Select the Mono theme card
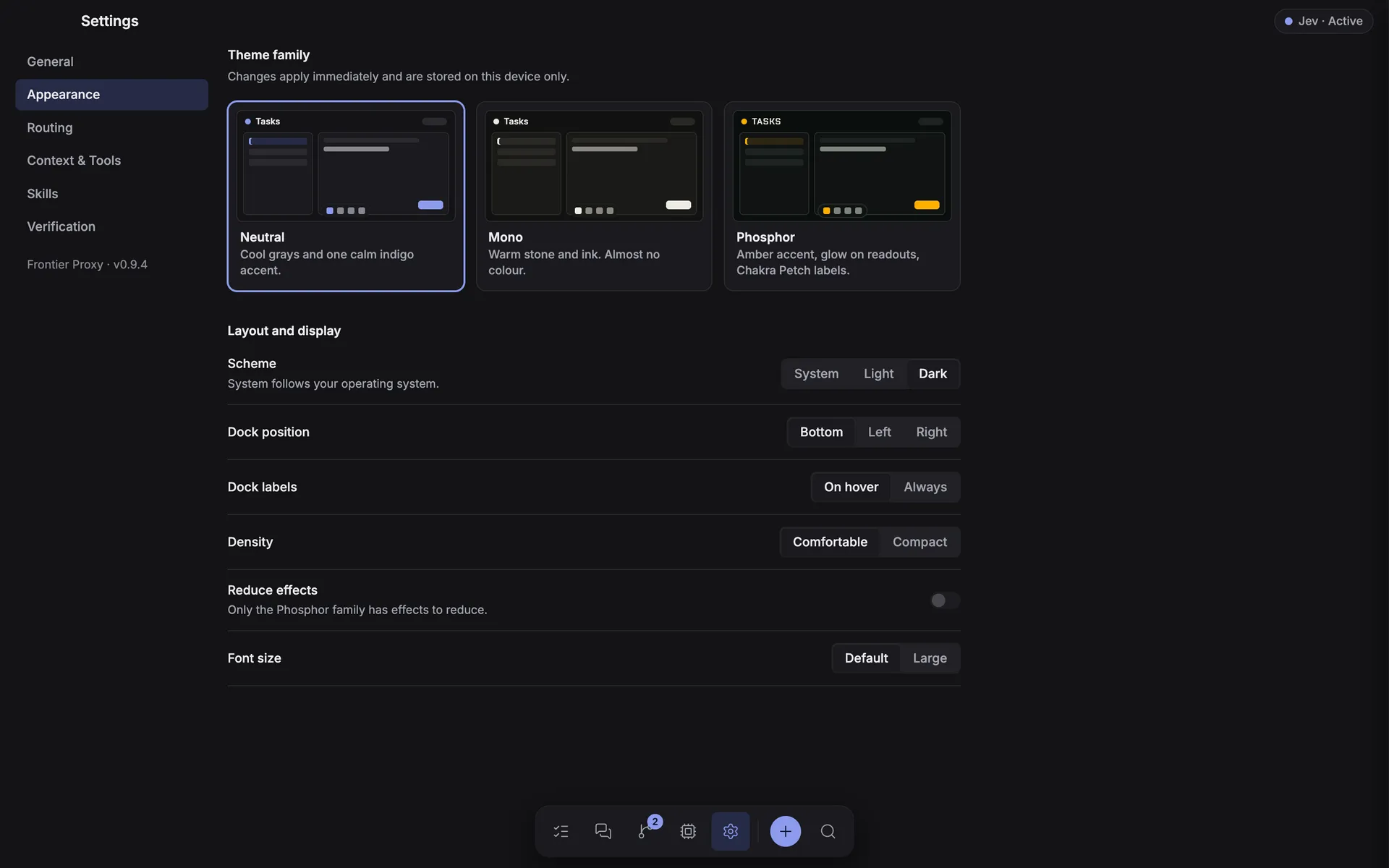The image size is (1389, 868). 594,196
